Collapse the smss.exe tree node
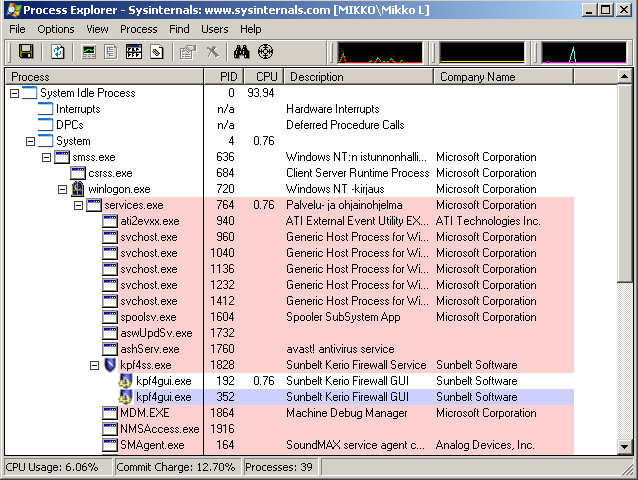The image size is (638, 480). pos(46,157)
